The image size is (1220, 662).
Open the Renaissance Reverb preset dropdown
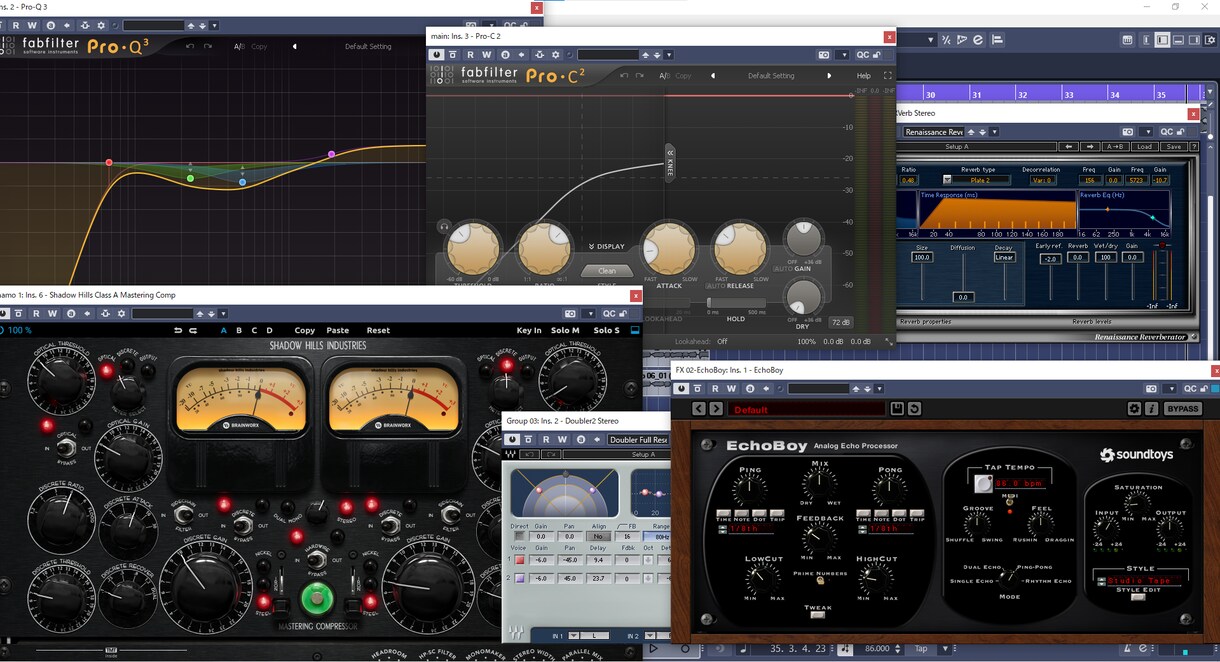click(x=994, y=132)
